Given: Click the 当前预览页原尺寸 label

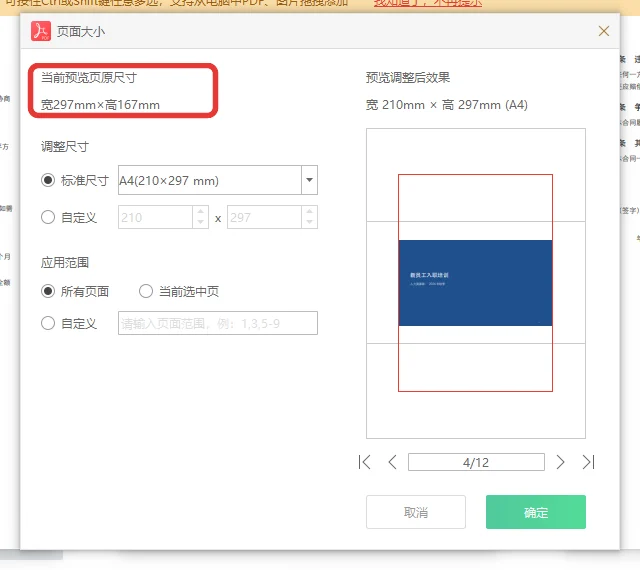Looking at the screenshot, I should click(89, 77).
